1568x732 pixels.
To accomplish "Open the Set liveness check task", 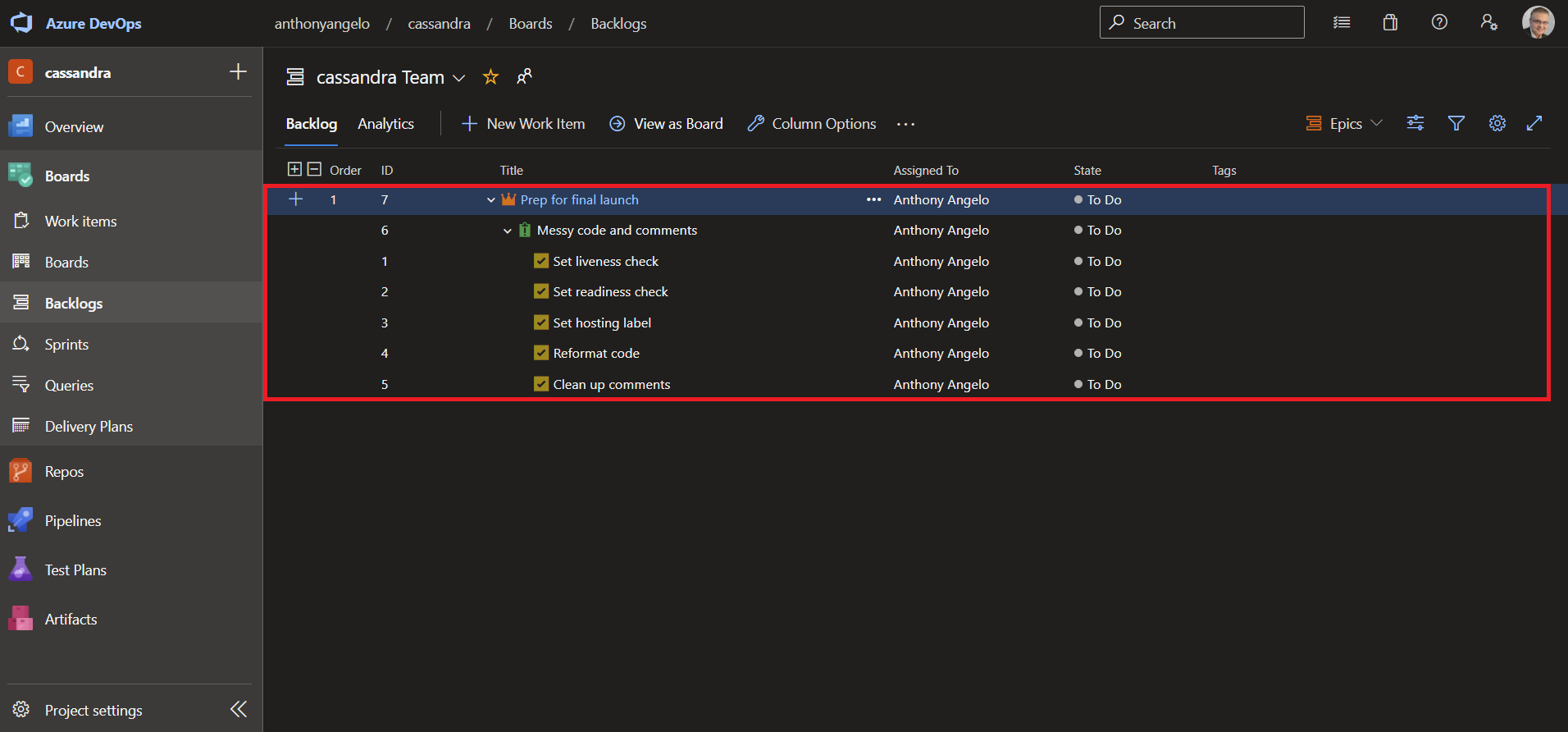I will (605, 261).
